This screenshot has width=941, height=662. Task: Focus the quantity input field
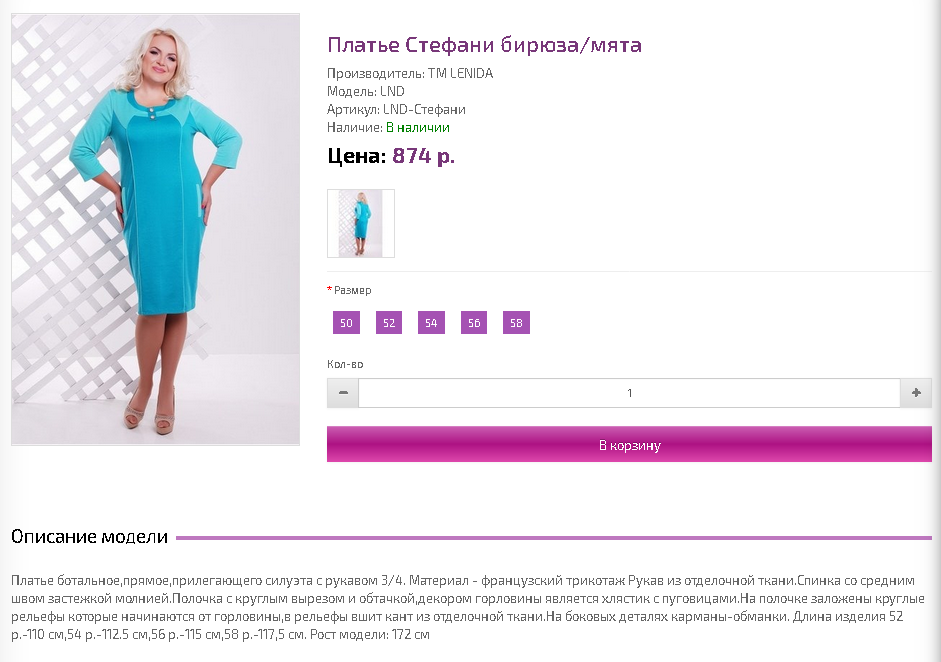(x=630, y=393)
